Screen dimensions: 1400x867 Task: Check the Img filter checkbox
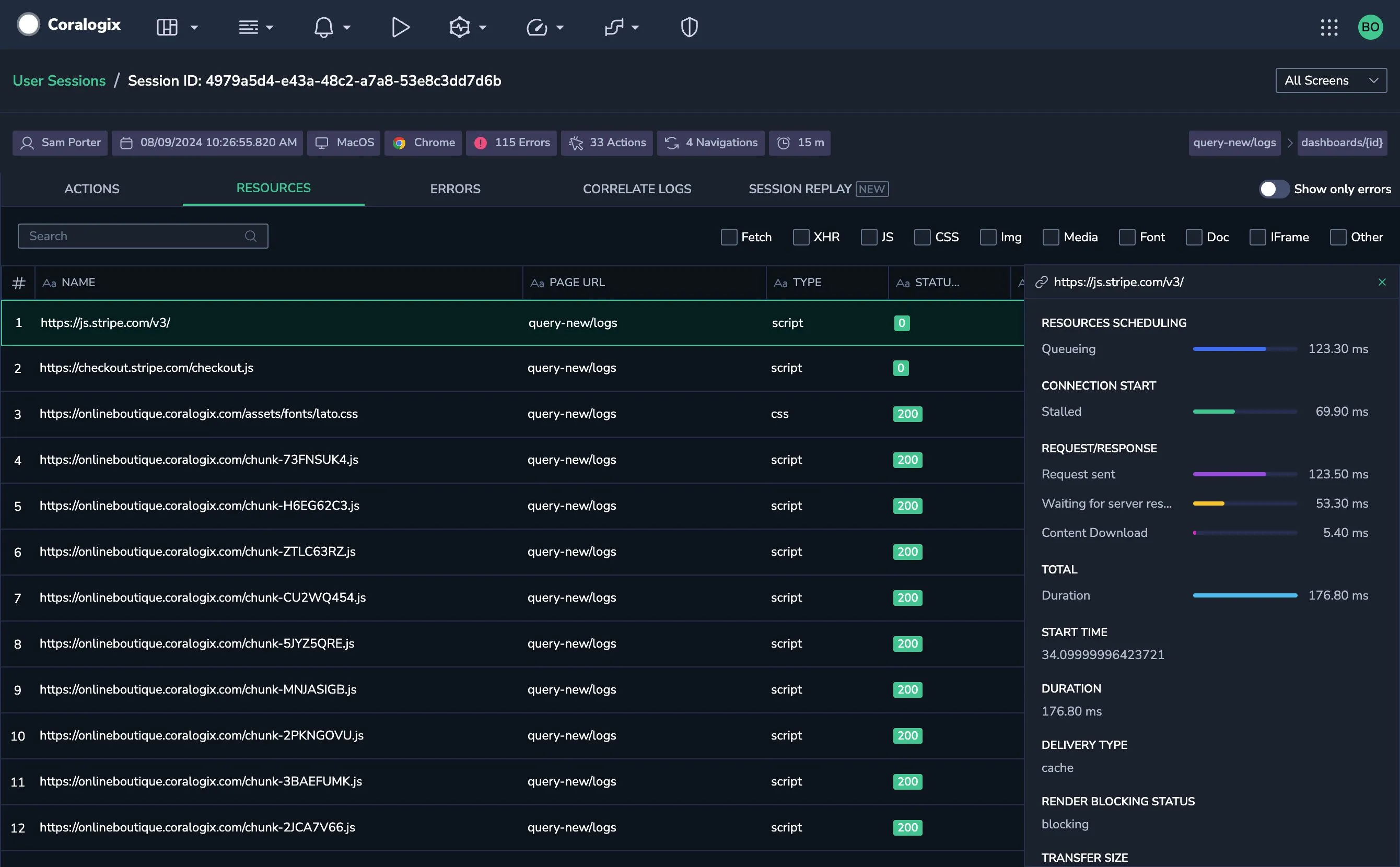tap(988, 237)
